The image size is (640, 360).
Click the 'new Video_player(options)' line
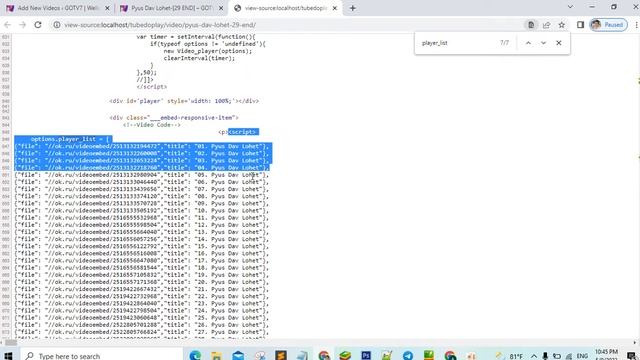coord(208,51)
